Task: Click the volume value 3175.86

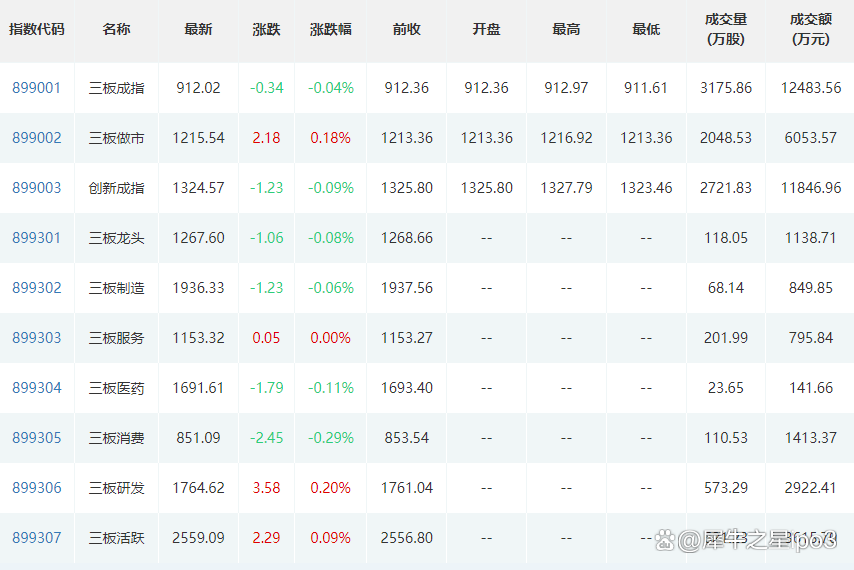Action: pos(725,88)
